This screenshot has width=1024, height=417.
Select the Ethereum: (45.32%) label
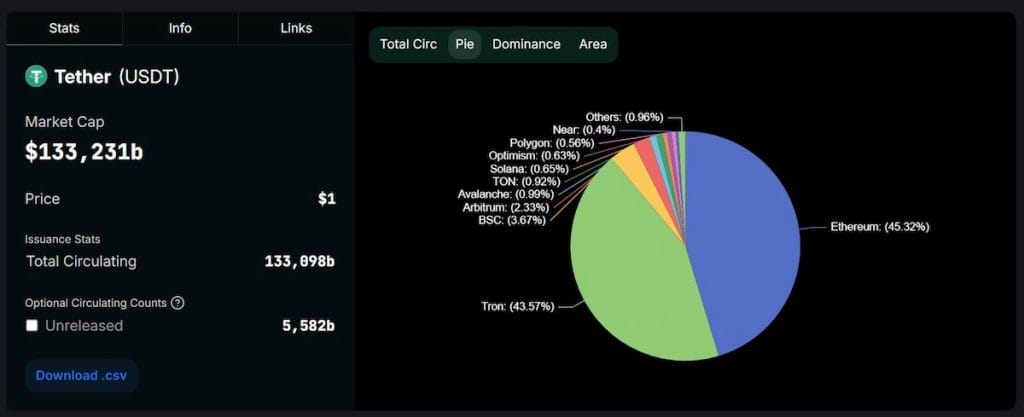879,227
